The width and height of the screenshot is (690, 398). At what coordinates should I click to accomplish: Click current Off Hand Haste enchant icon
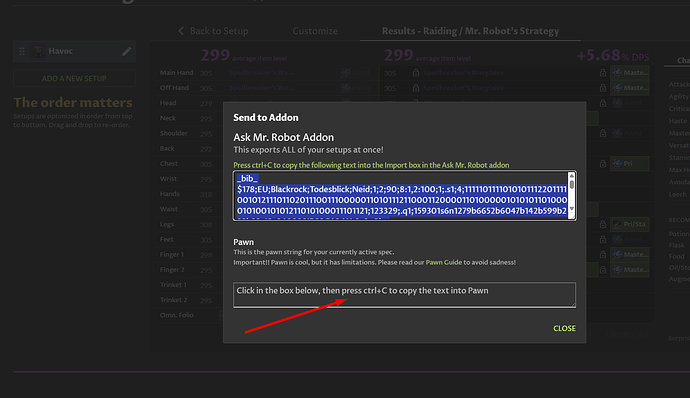pos(345,88)
